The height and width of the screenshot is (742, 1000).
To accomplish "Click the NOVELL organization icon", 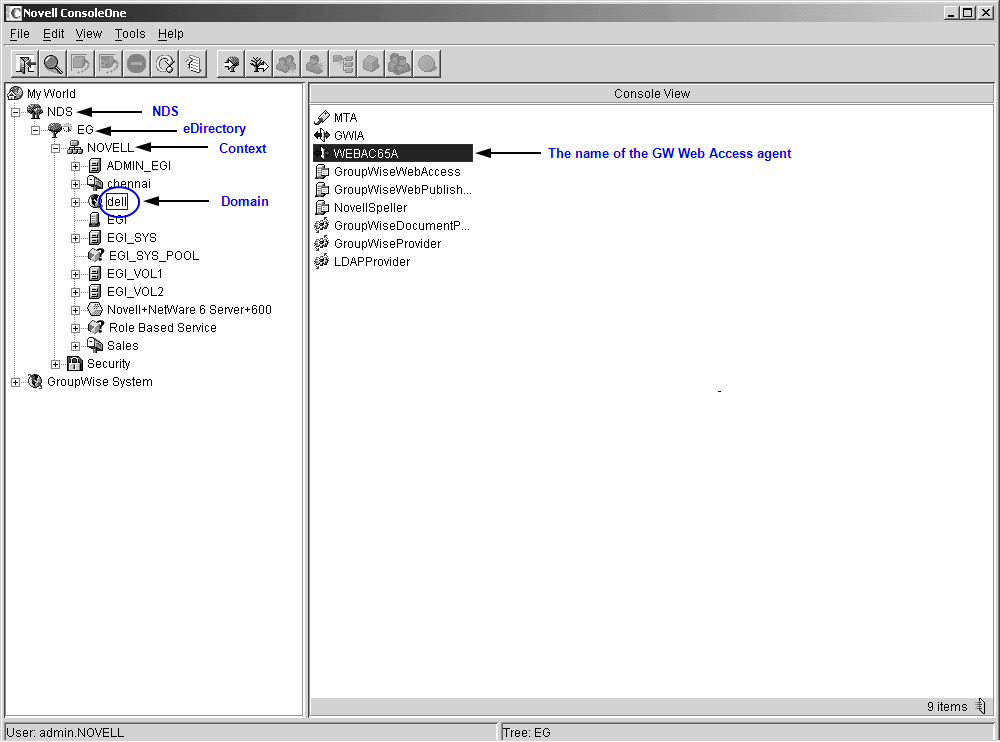I will pos(75,148).
